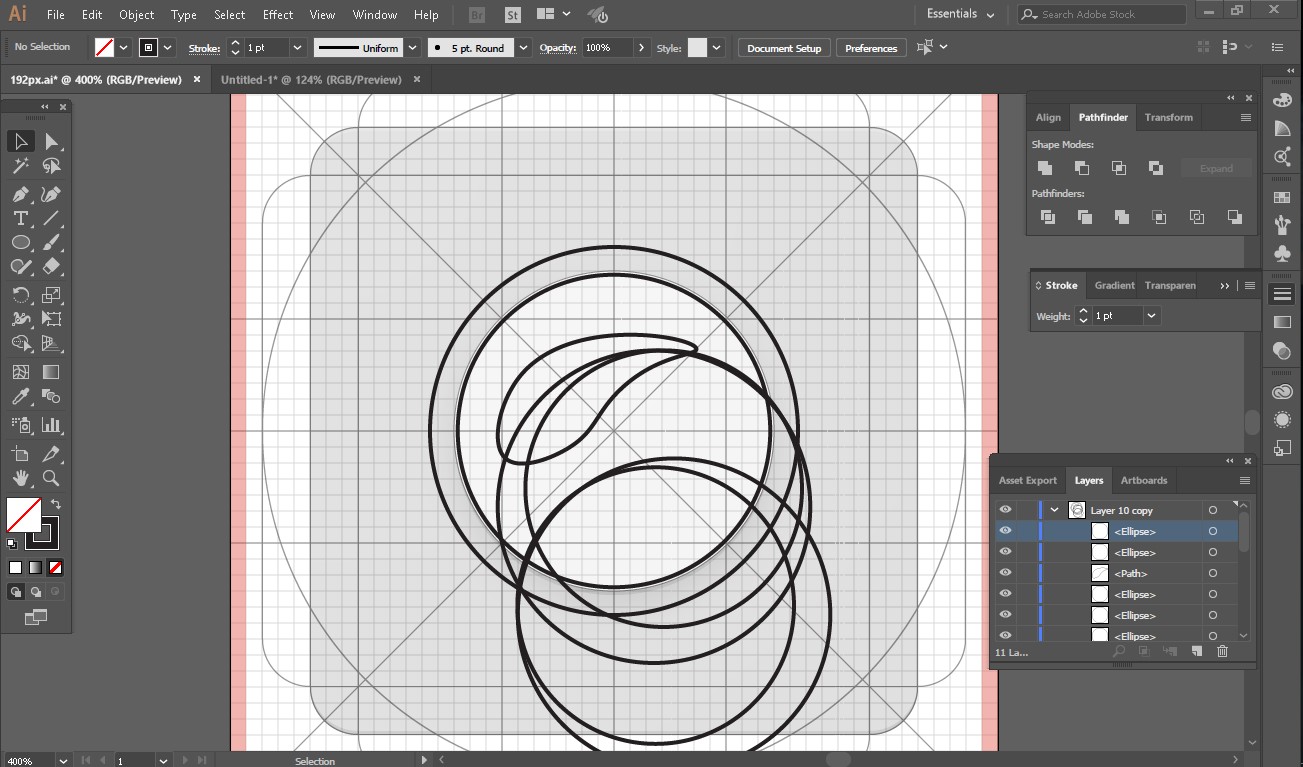Select the Magic Wand tool

coord(20,167)
